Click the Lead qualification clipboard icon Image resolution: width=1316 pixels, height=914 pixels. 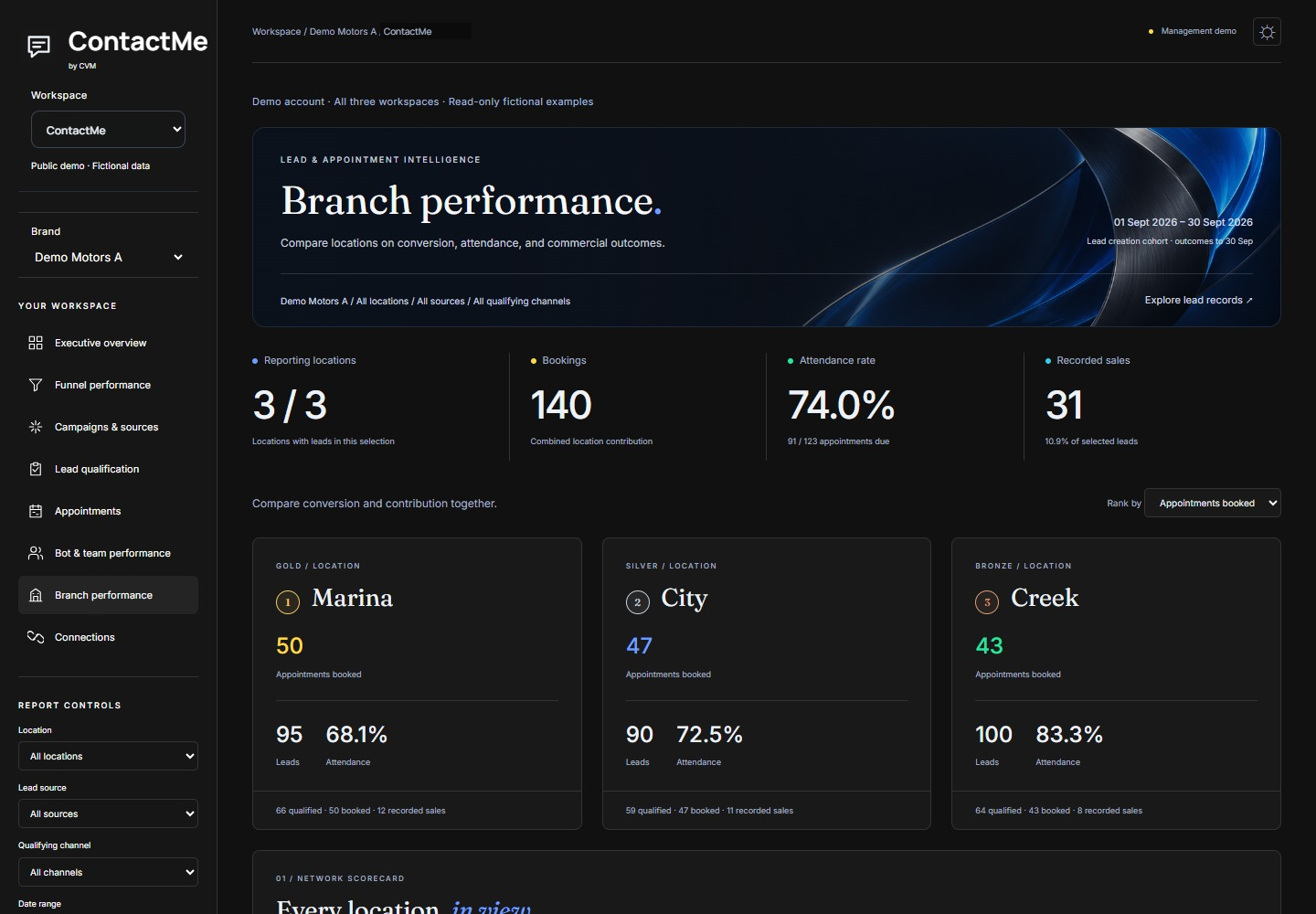point(36,469)
